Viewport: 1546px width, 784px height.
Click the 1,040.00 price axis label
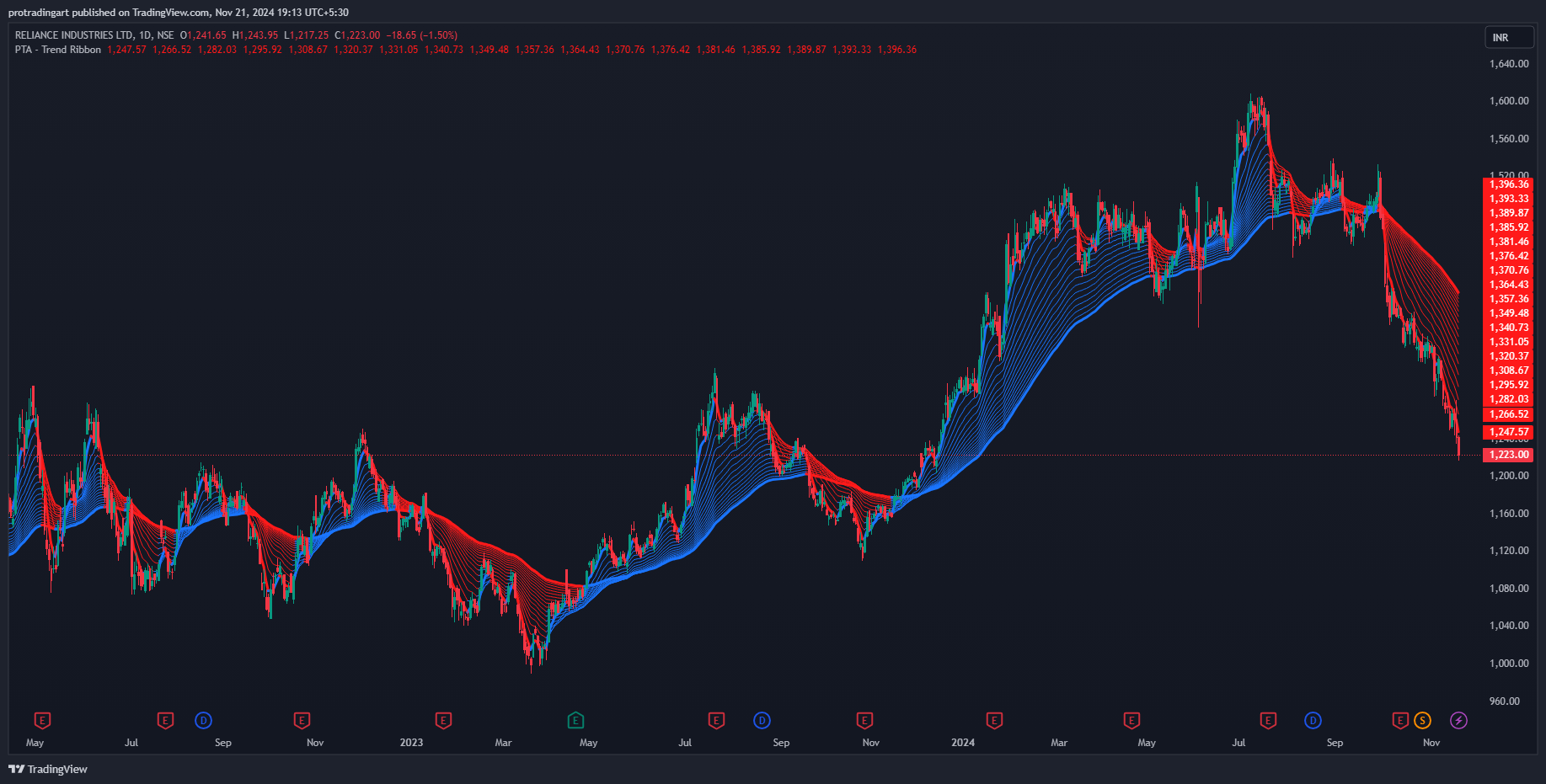pos(1509,626)
